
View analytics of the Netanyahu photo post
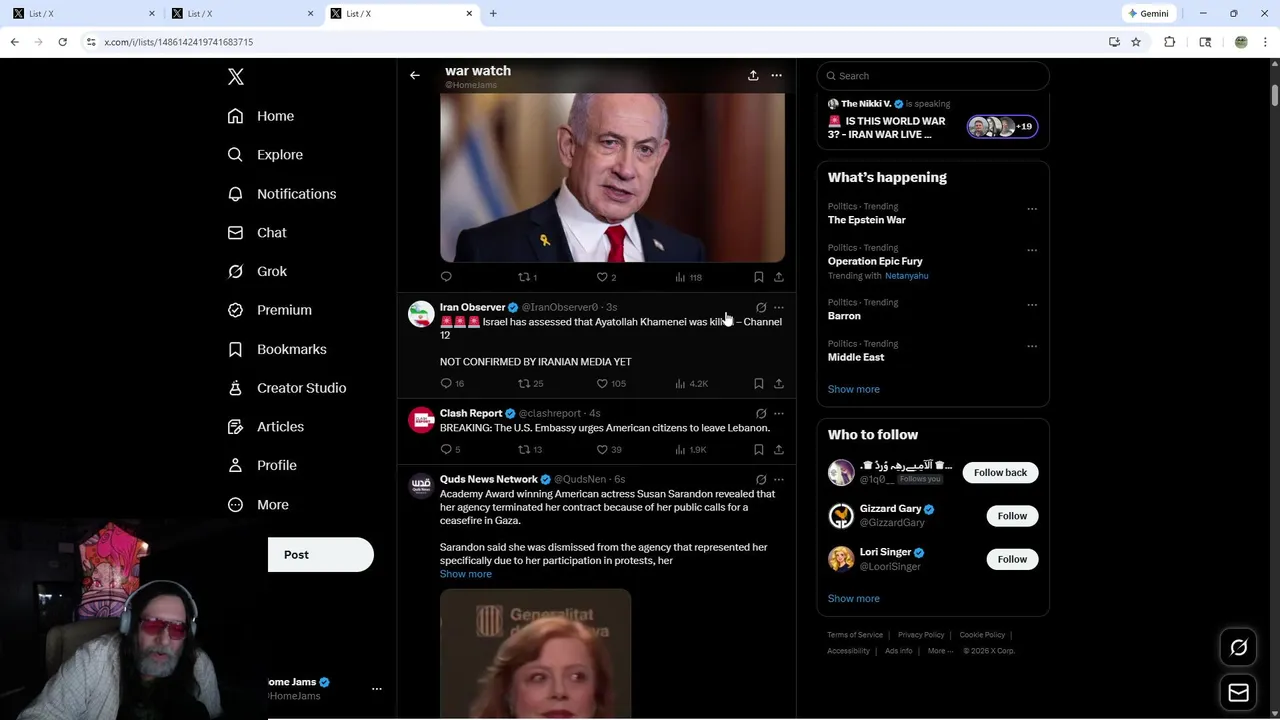pos(688,277)
